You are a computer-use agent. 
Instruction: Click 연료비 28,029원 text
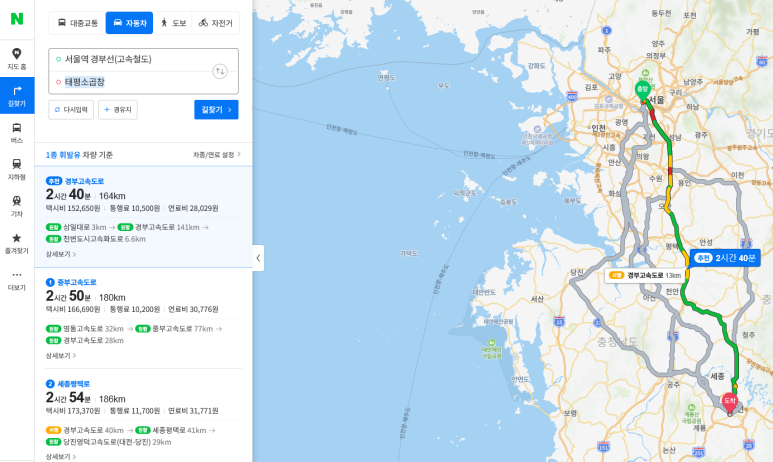pos(193,209)
